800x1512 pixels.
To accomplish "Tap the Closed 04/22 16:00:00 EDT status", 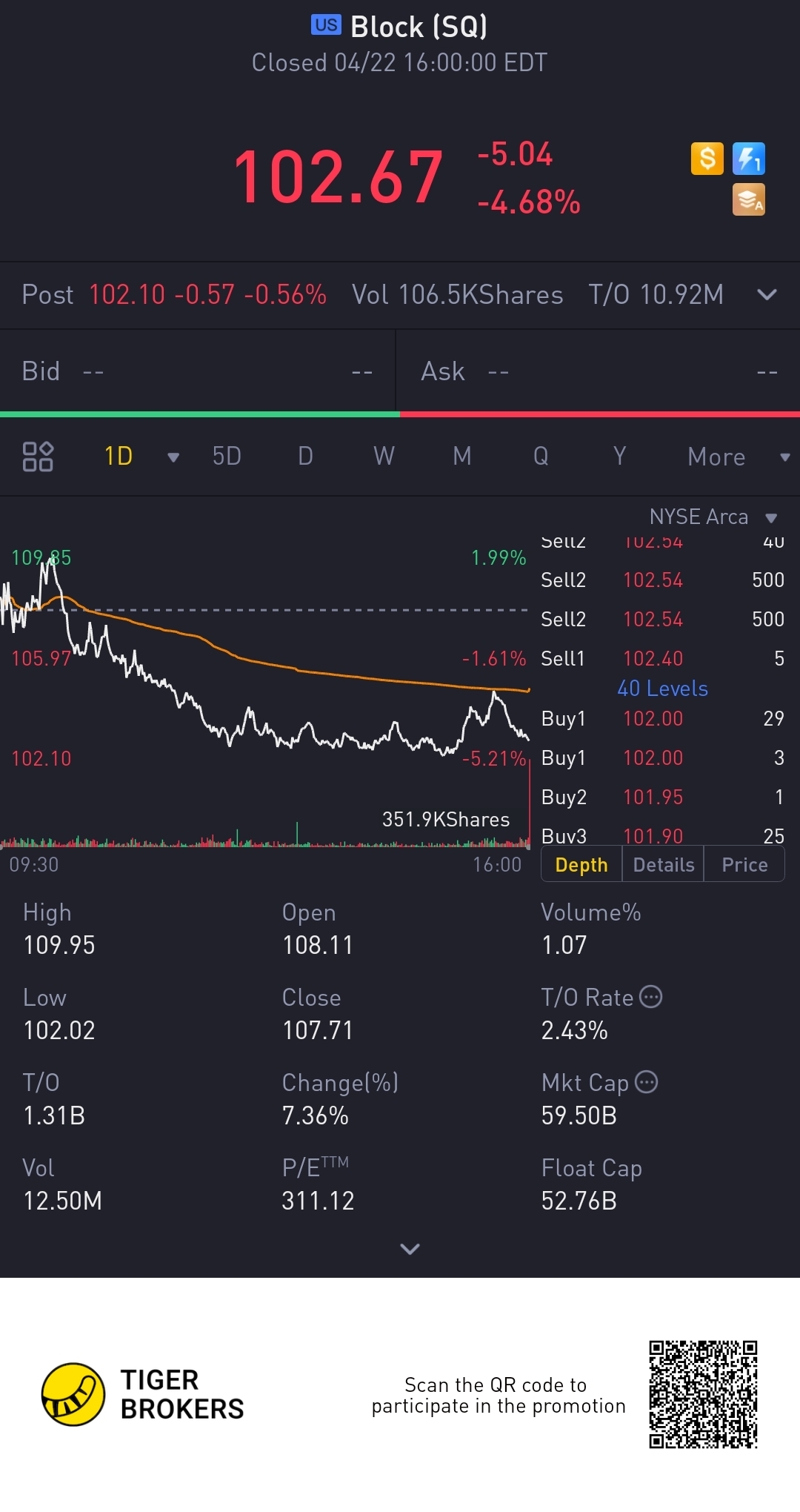I will pos(399,62).
